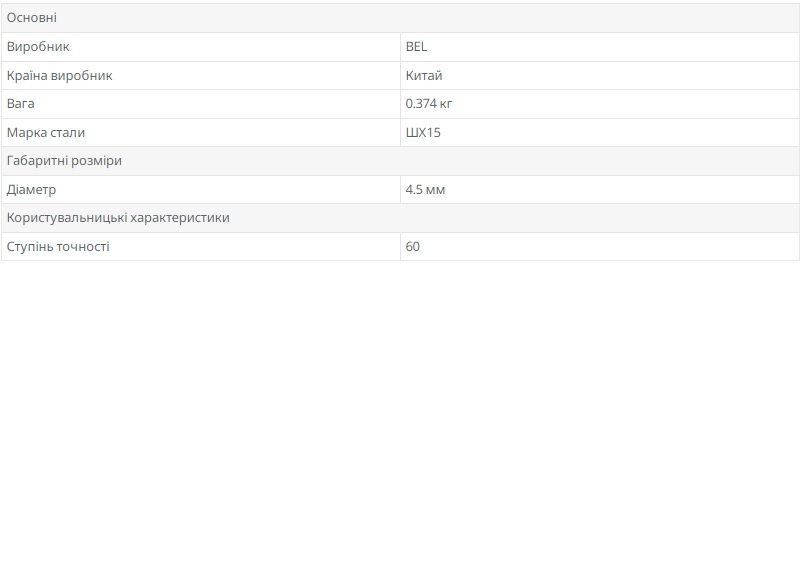Click the Китай country value

424,75
